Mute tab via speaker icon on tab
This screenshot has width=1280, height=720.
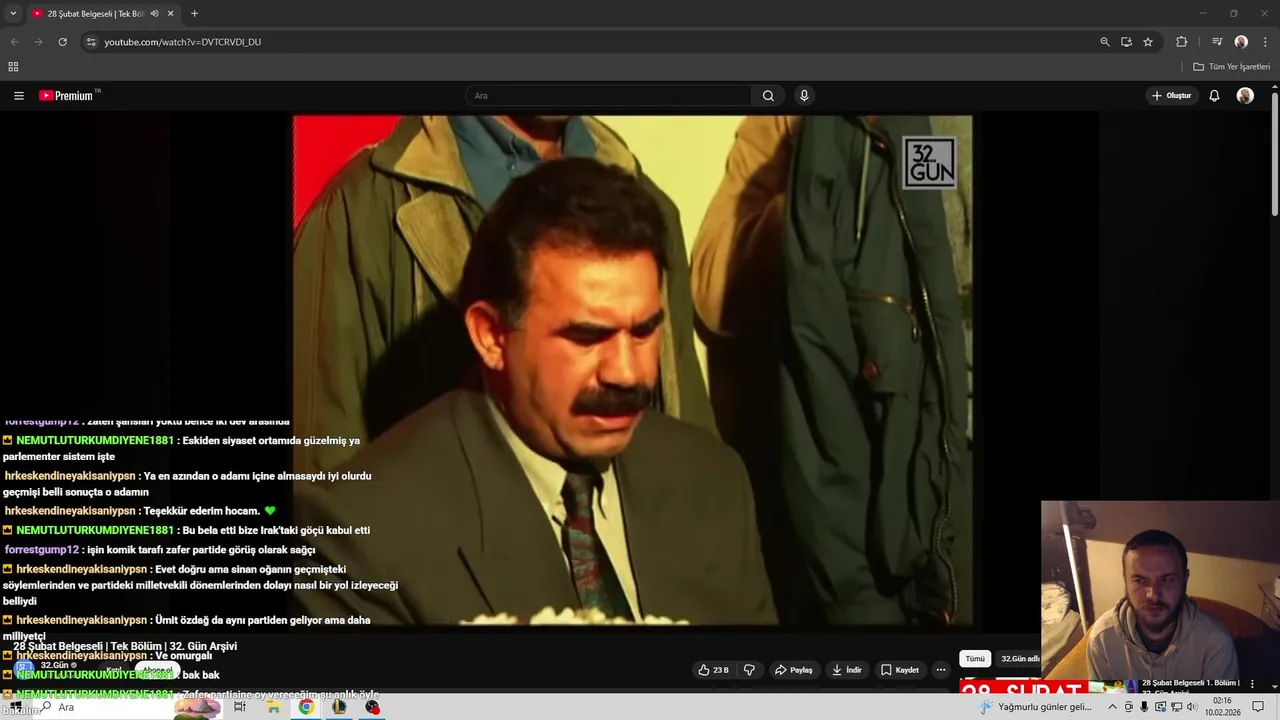click(155, 14)
